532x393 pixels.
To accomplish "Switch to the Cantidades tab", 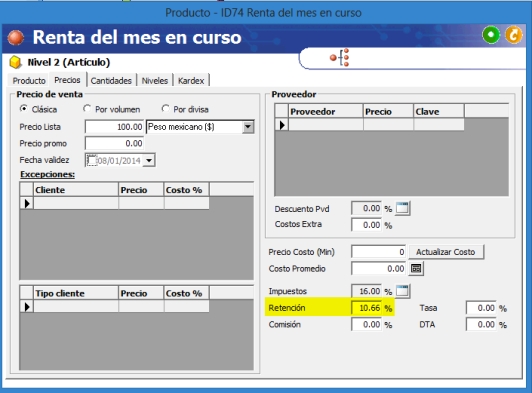I will 111,81.
